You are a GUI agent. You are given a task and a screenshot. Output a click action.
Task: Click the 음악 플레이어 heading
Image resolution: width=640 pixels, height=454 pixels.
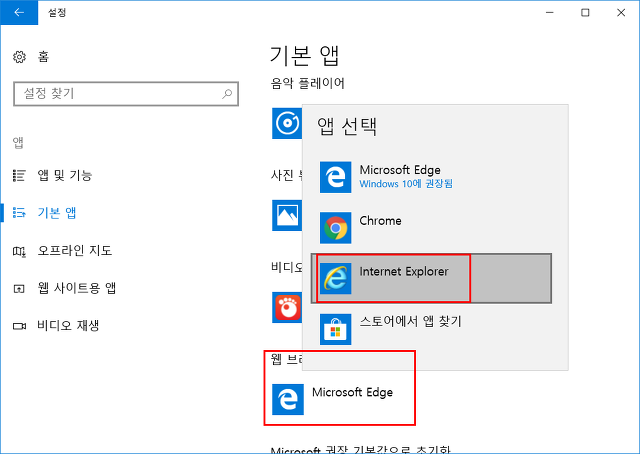coord(307,83)
